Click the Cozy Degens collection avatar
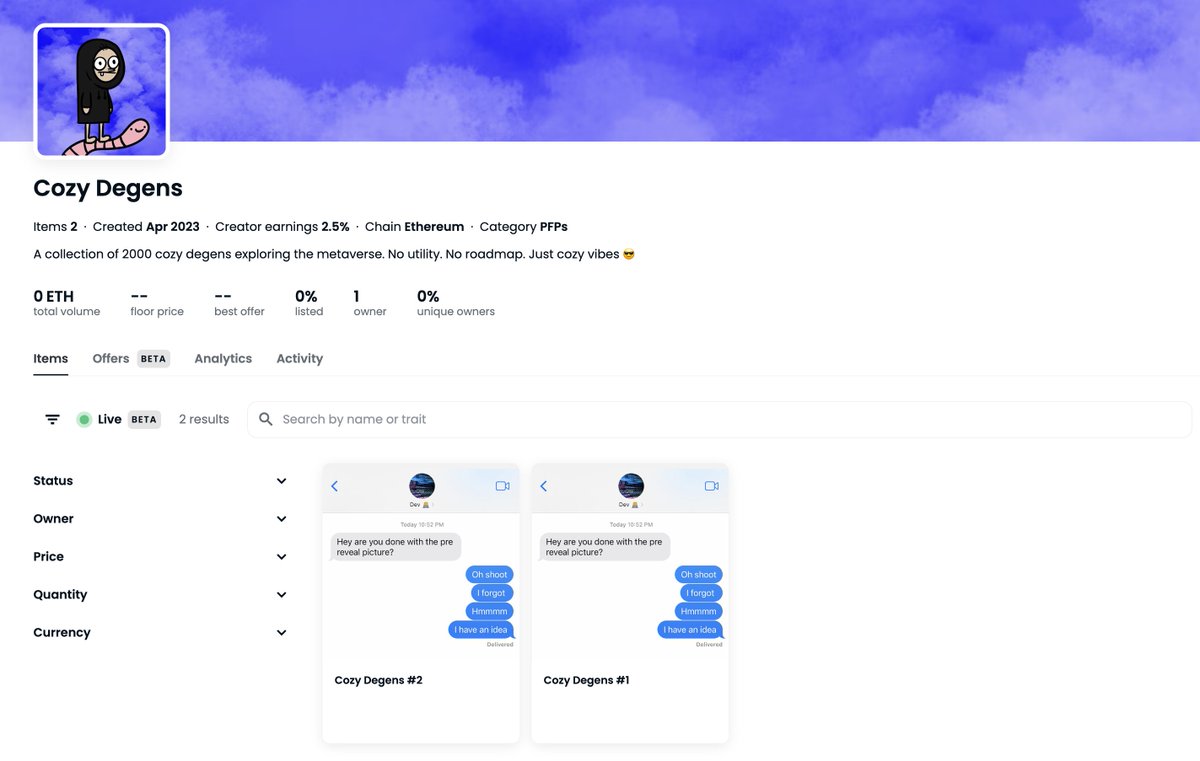The width and height of the screenshot is (1200, 761). (x=102, y=92)
